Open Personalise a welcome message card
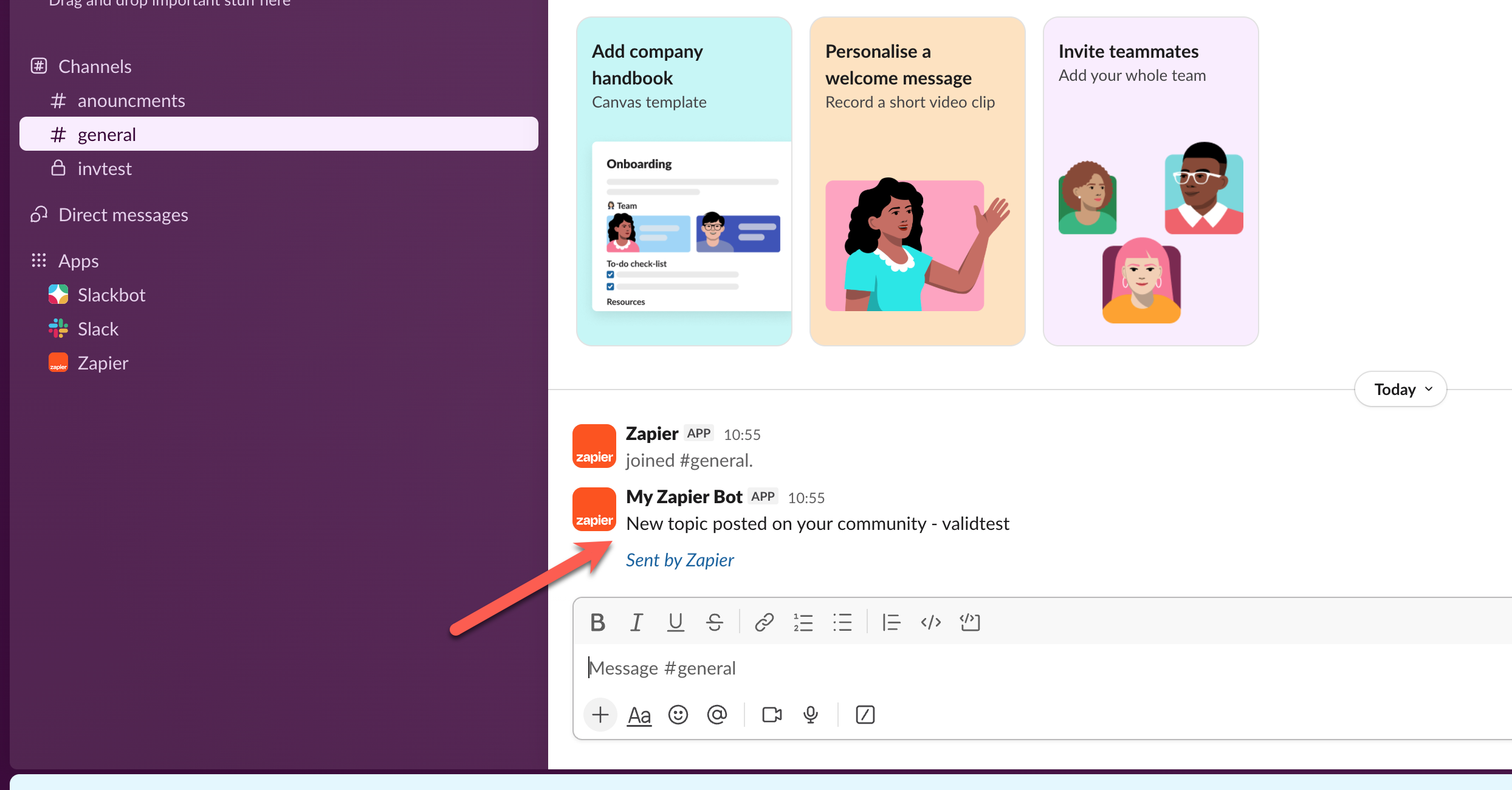 click(917, 181)
